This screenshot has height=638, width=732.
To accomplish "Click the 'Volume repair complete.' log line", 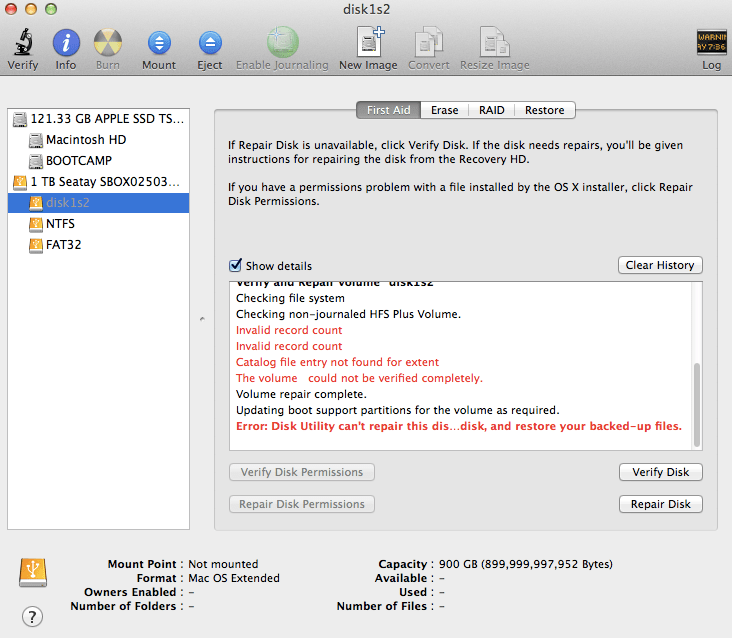I will [301, 394].
